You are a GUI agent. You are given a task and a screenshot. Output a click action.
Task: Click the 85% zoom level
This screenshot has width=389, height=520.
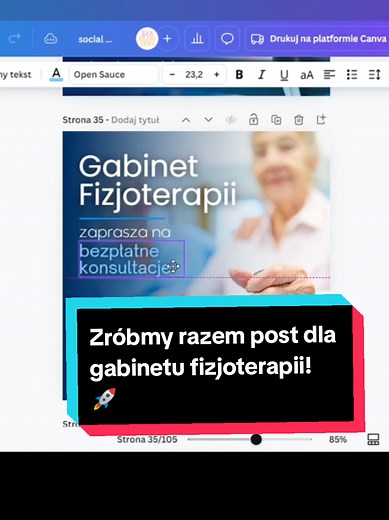pyautogui.click(x=338, y=439)
